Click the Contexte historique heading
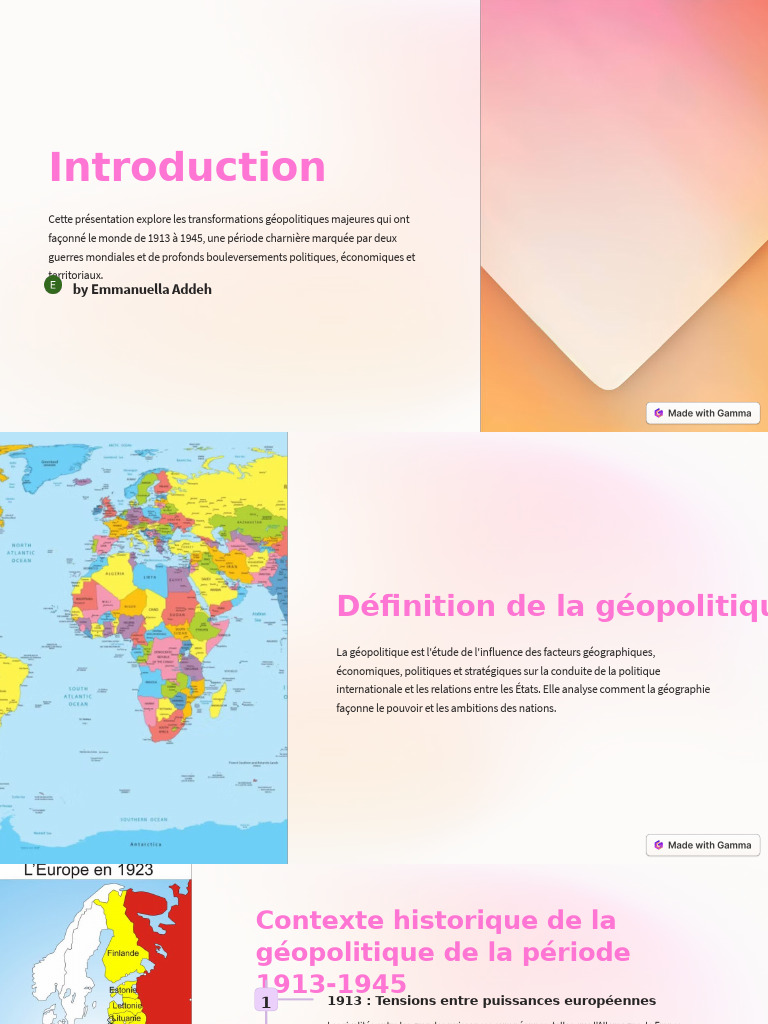 point(443,952)
